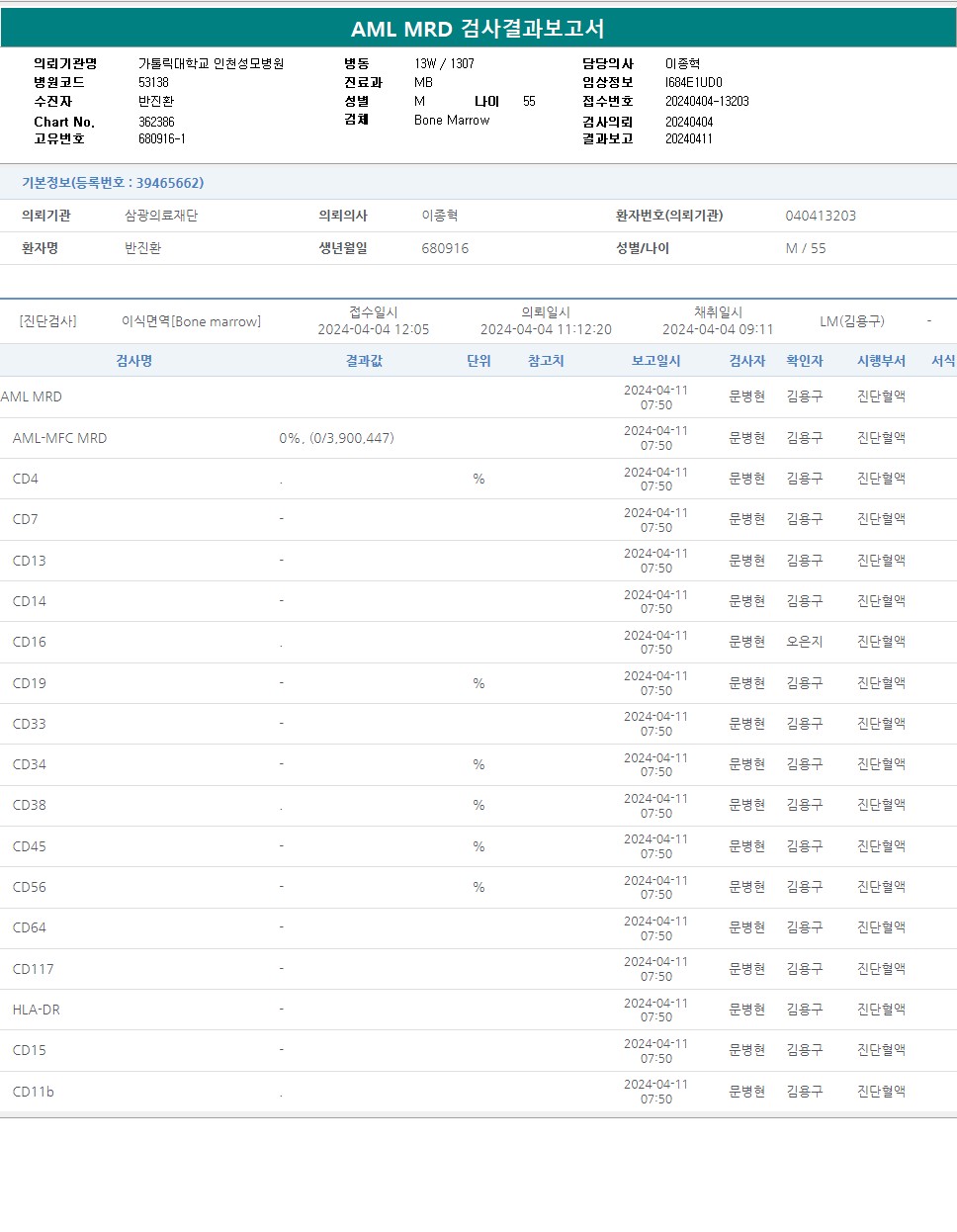This screenshot has height=1232, width=957.
Task: Select the CD11b test row label
Action: click(x=34, y=1092)
